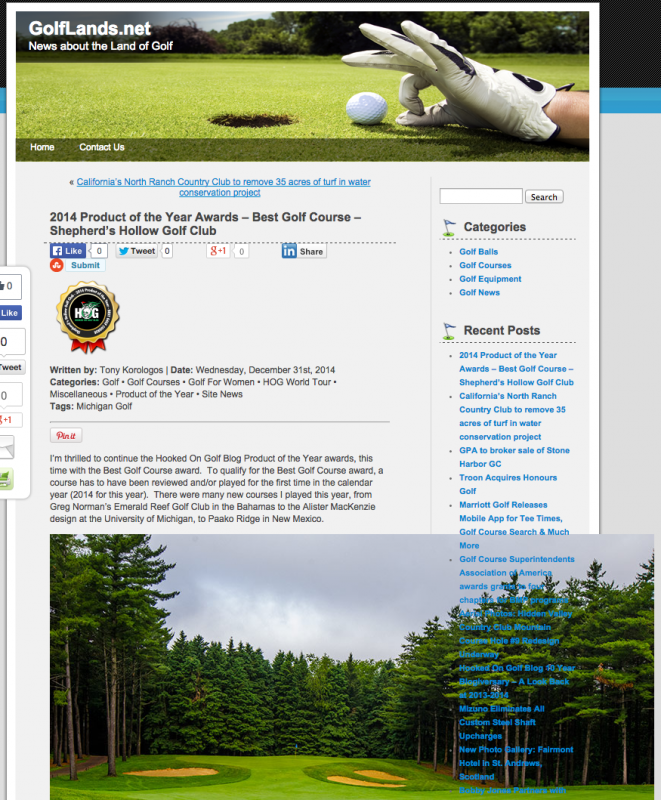Click the StumbleUpon round orange icon
This screenshot has height=800, width=661.
tap(57, 265)
